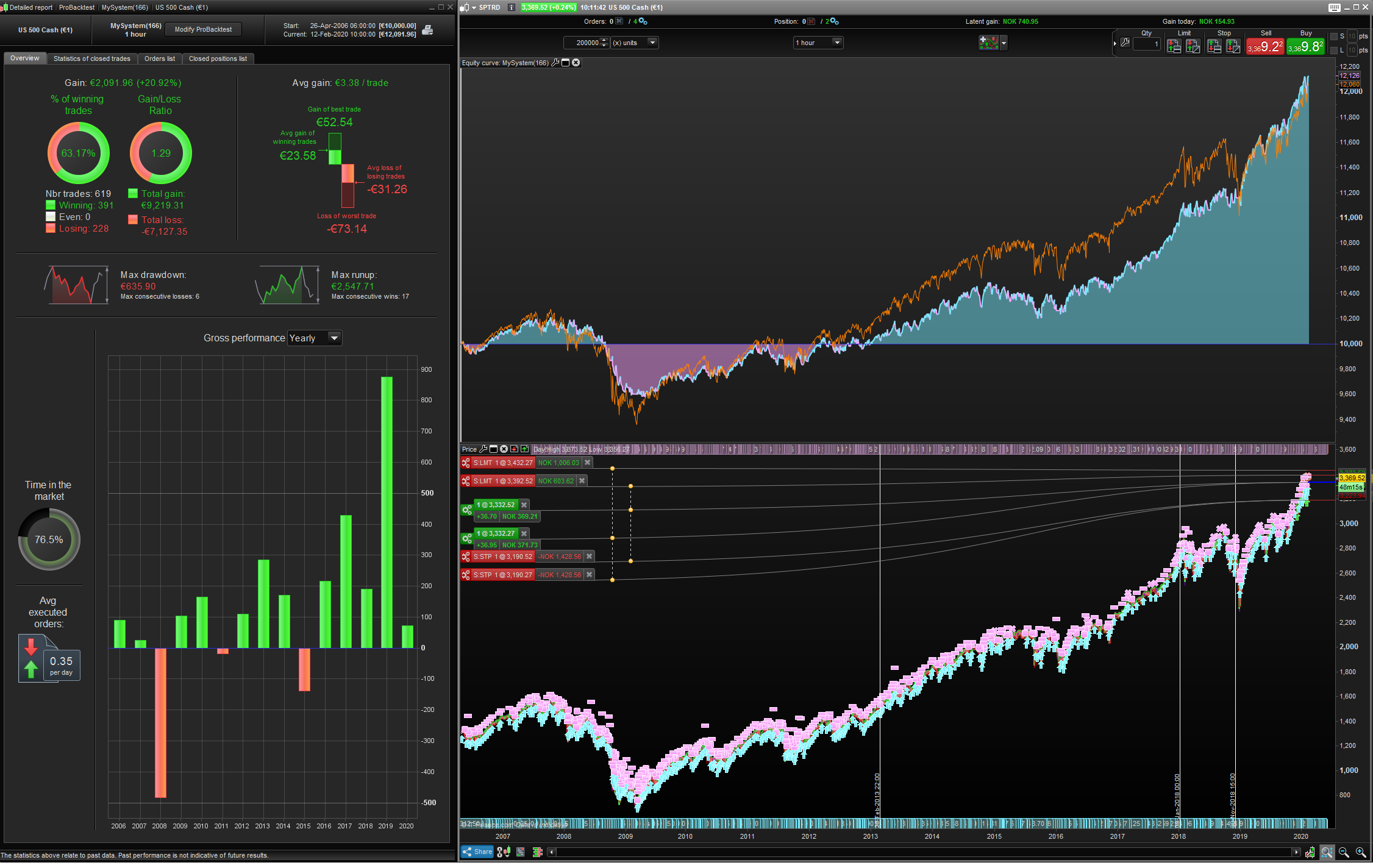Enable the L limit points checkbox
This screenshot has width=1373, height=868.
pos(1333,50)
